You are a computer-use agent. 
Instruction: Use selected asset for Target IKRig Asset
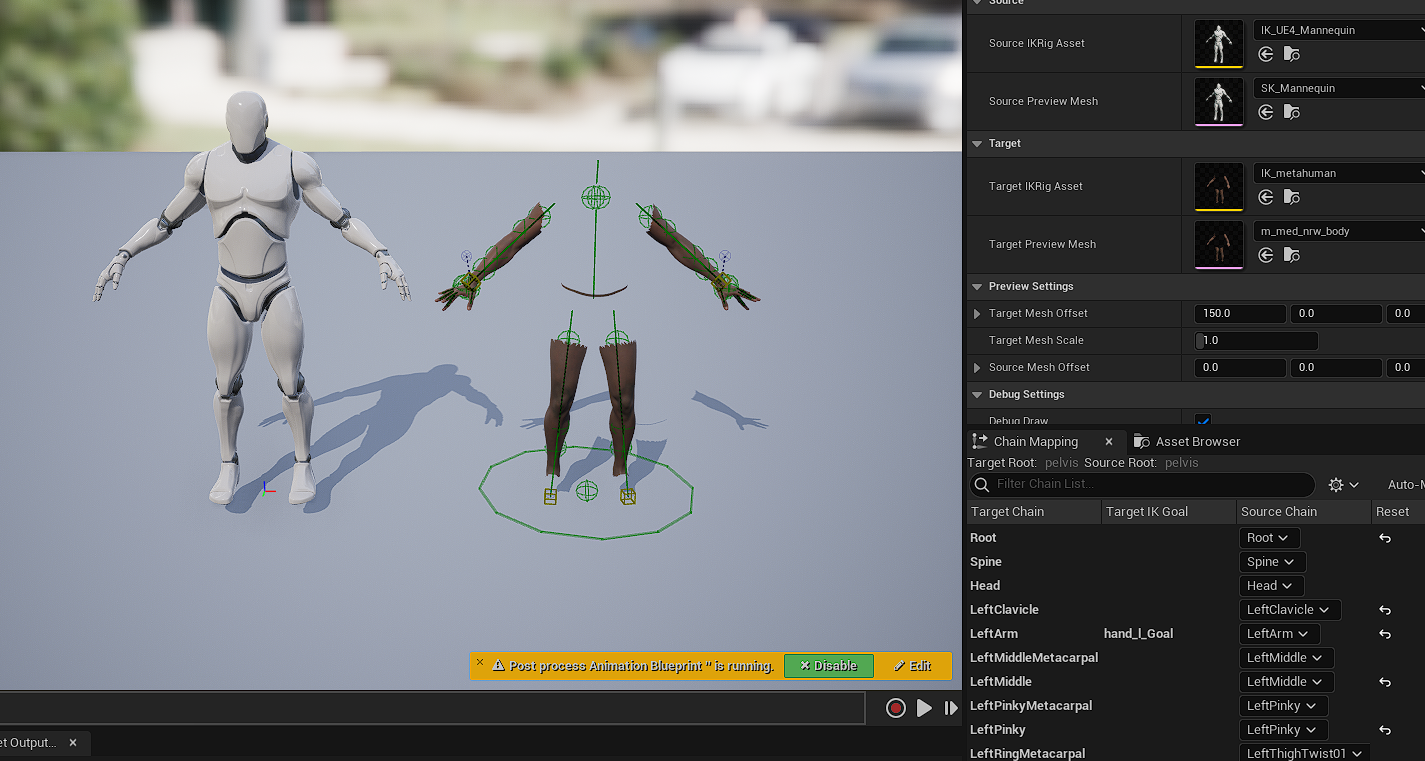point(1266,197)
